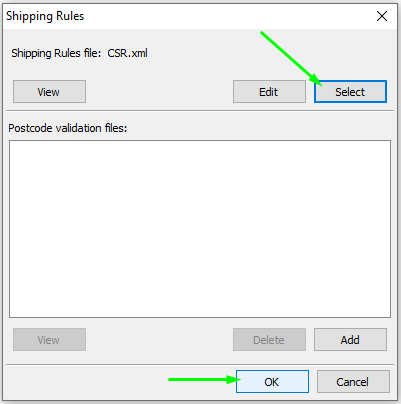Edit the CSR.xml shipping rules file
Screen dimensions: 401x404
[x=269, y=91]
